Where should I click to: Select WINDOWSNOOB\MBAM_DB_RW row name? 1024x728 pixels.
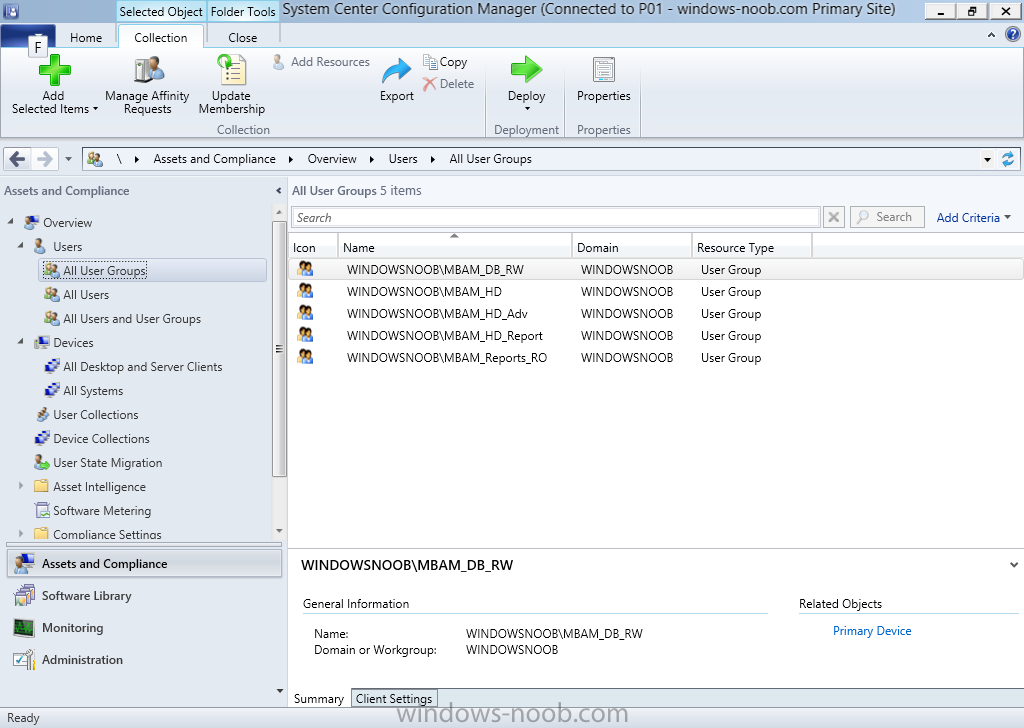pos(435,270)
